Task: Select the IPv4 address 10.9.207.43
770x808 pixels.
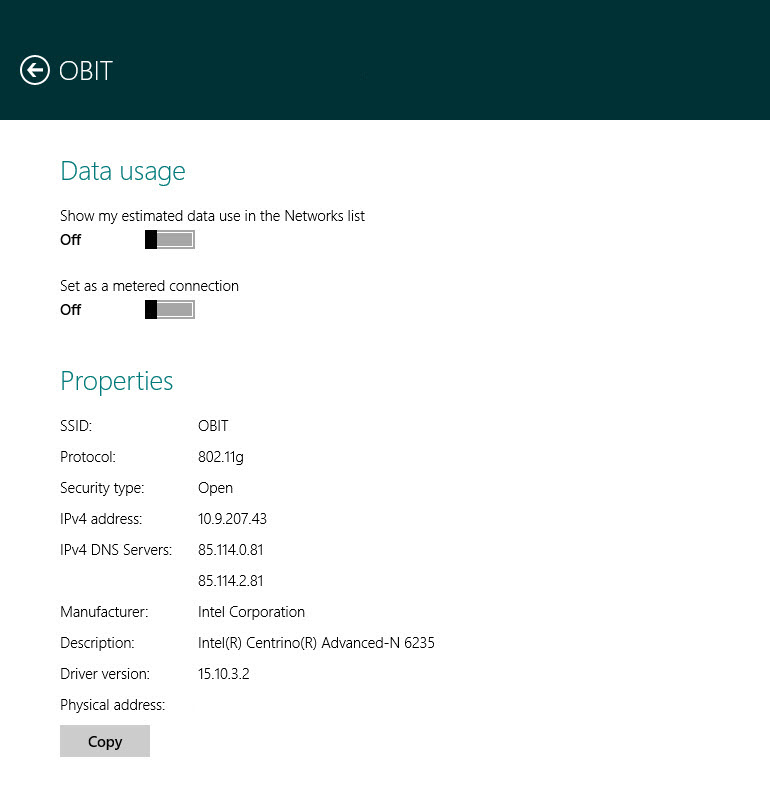Action: pos(232,519)
